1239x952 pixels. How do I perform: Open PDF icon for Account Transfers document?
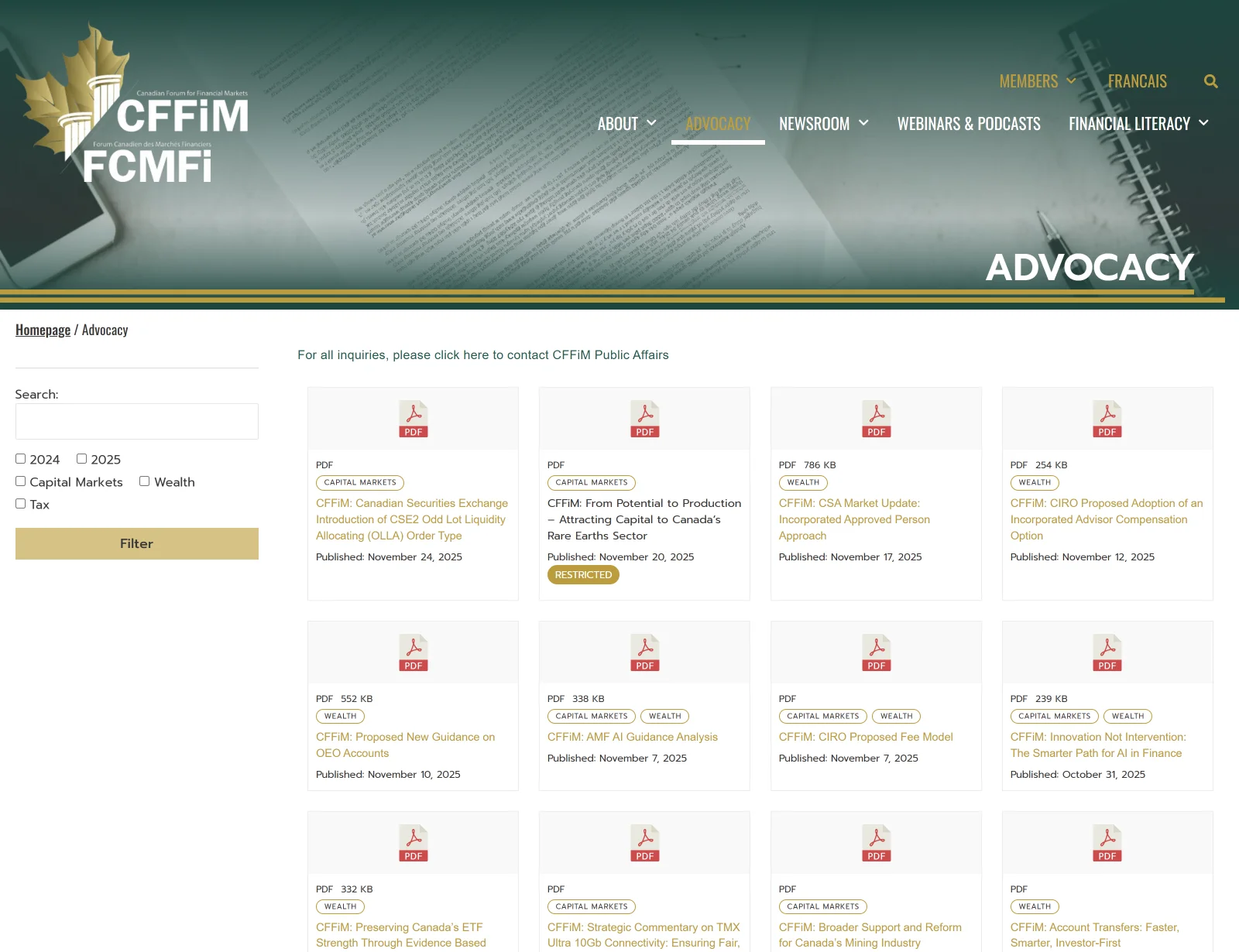(x=1107, y=843)
